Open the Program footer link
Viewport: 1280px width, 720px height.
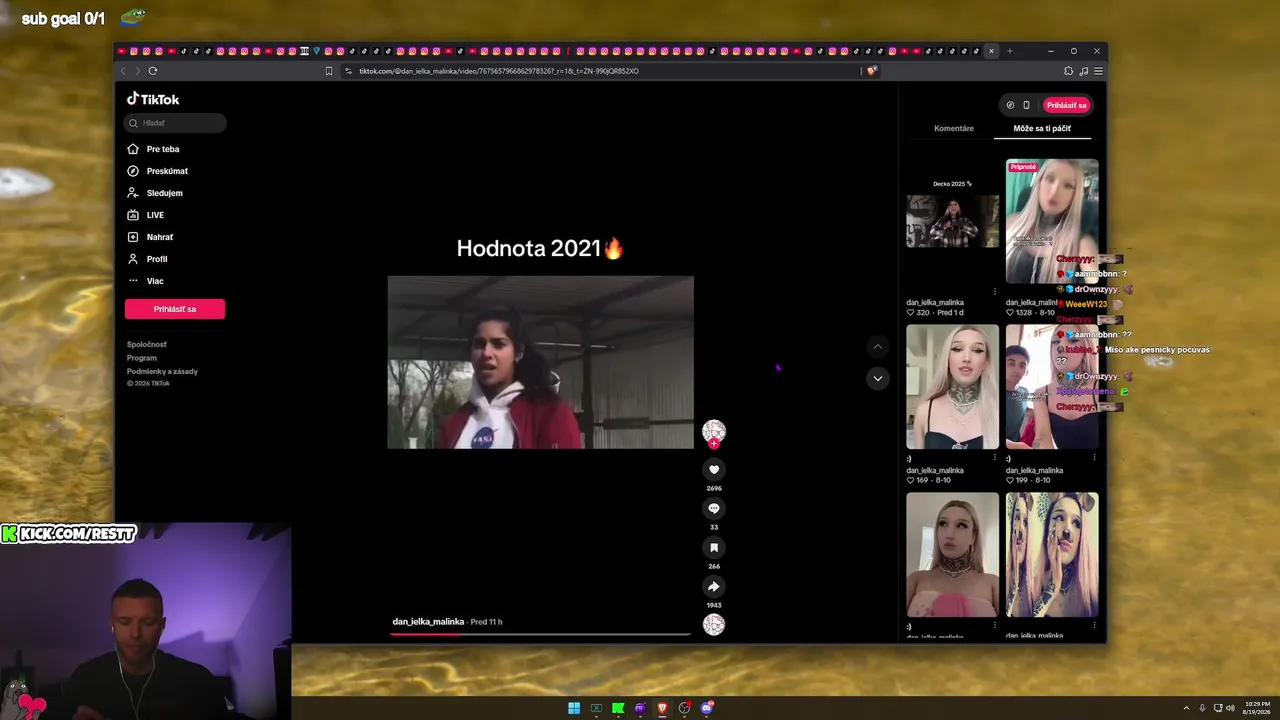(x=142, y=358)
